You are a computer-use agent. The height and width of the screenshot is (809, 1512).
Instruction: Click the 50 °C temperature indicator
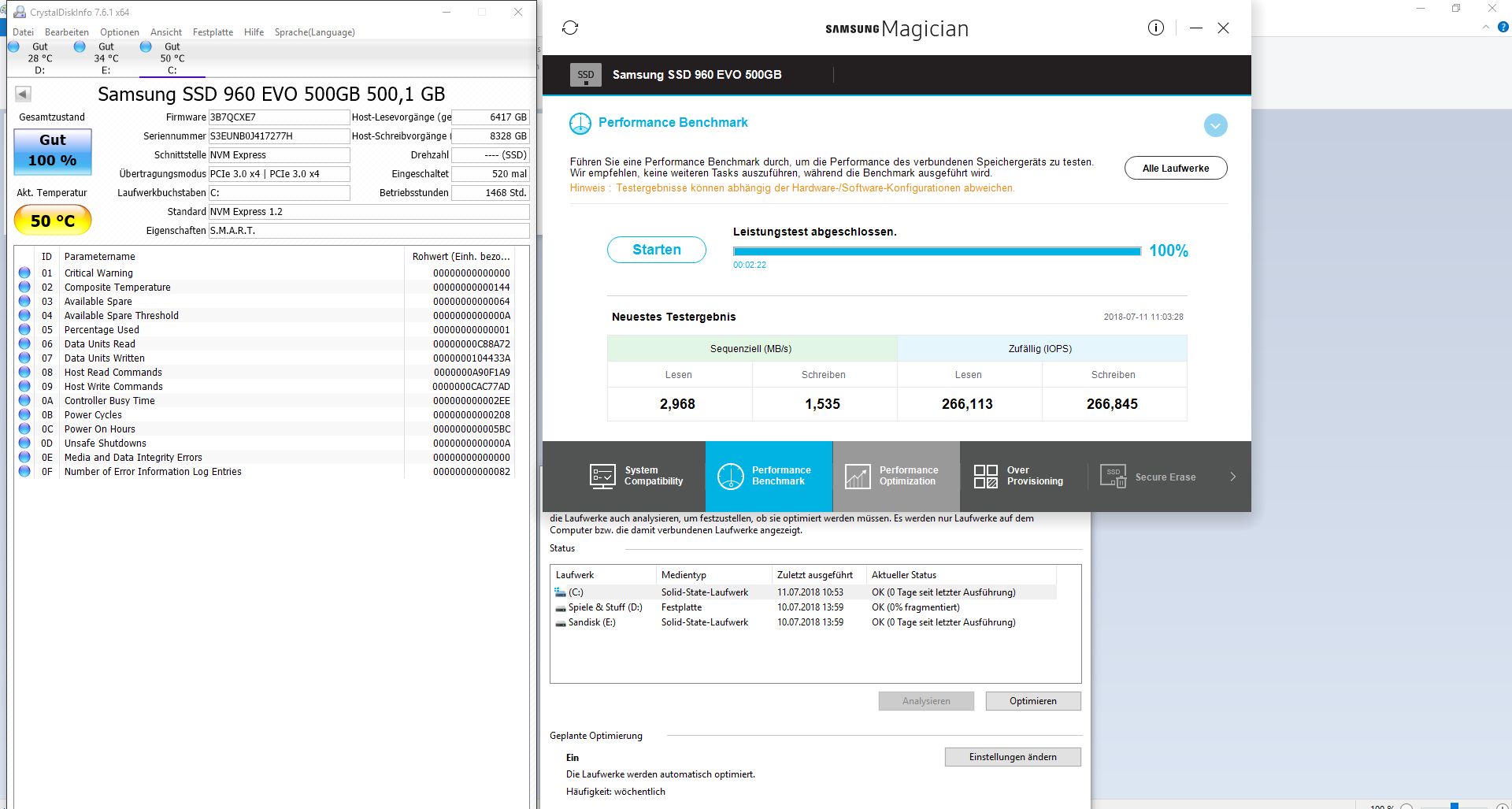tap(53, 221)
